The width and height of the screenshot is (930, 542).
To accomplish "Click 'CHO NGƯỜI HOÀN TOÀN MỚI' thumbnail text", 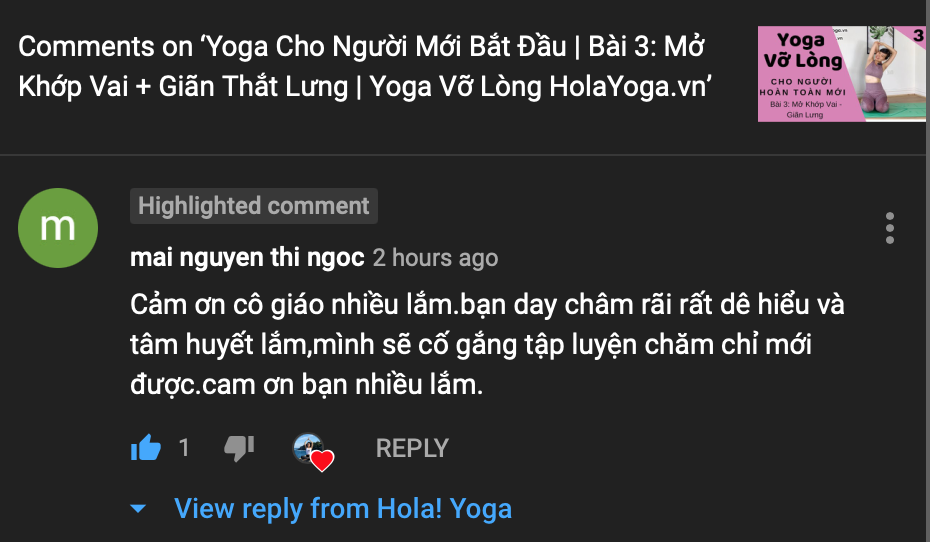I will [802, 87].
